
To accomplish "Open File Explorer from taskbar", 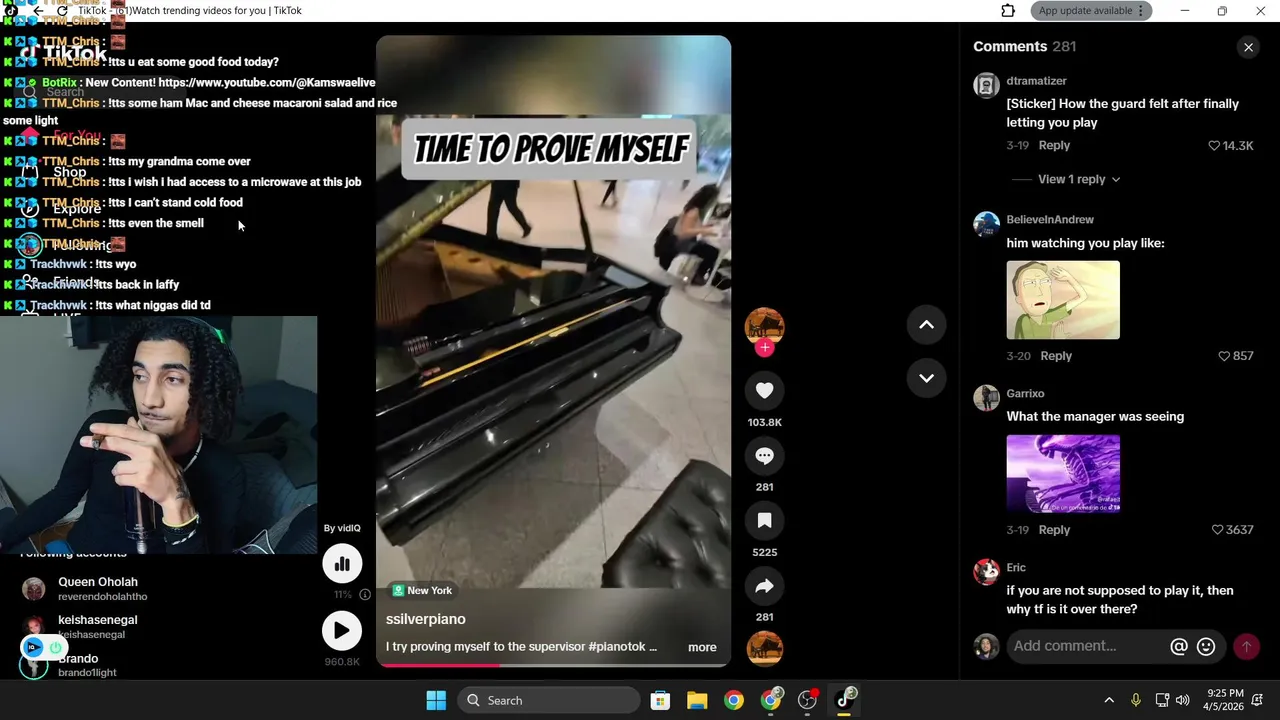I will coord(697,701).
